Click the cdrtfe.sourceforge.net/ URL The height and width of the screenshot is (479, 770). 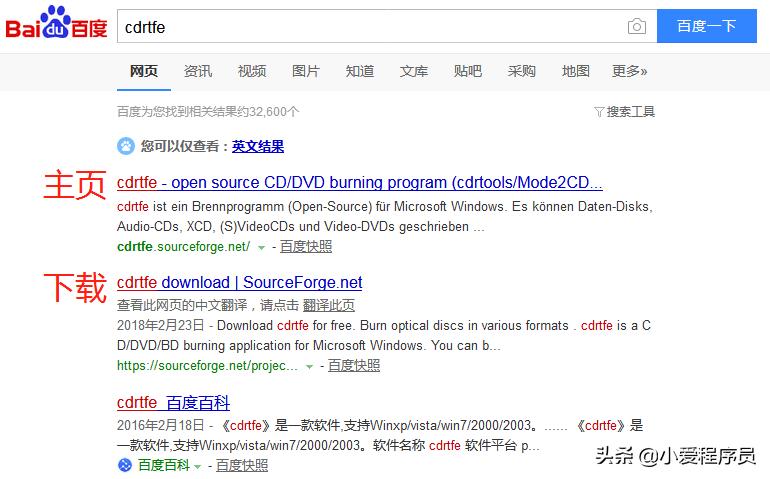tap(184, 247)
